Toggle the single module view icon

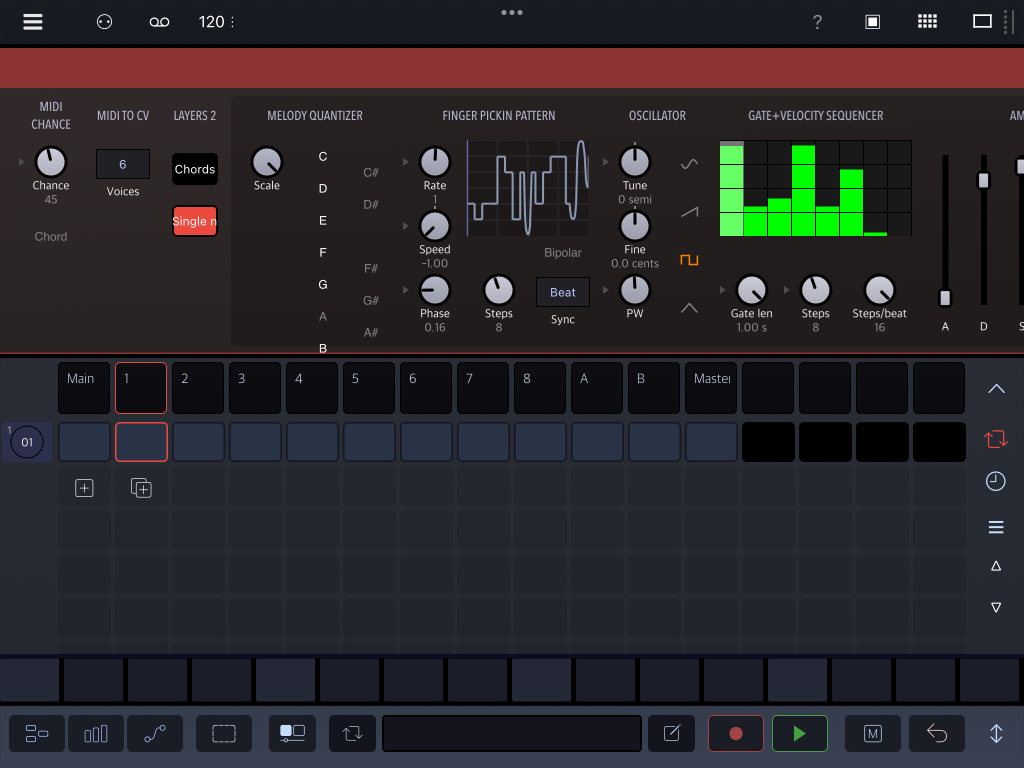pos(872,22)
